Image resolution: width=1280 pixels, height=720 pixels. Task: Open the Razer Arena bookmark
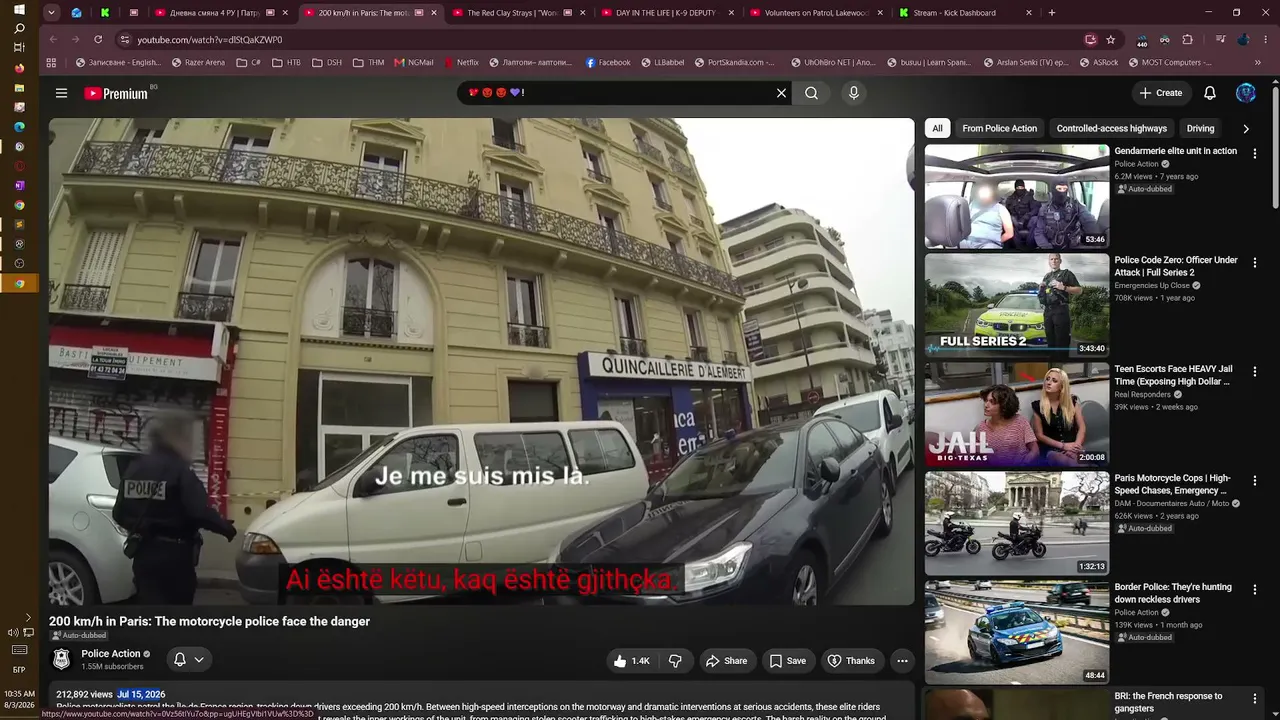(199, 62)
